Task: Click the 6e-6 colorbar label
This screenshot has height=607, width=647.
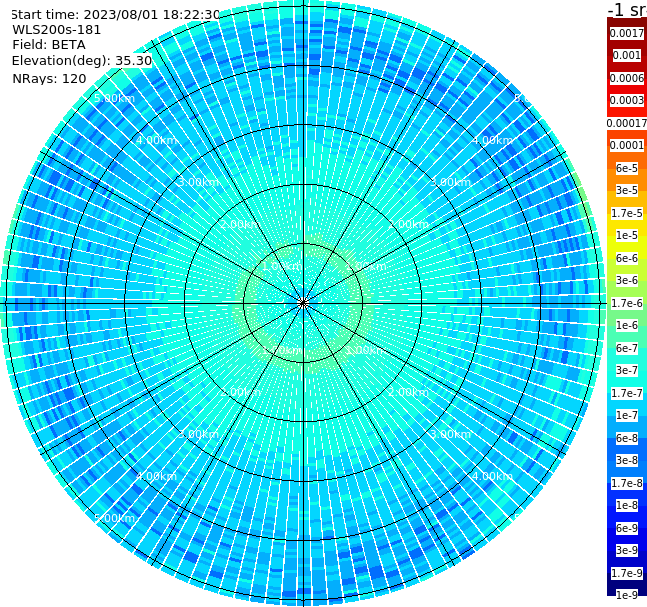Action: tap(627, 258)
